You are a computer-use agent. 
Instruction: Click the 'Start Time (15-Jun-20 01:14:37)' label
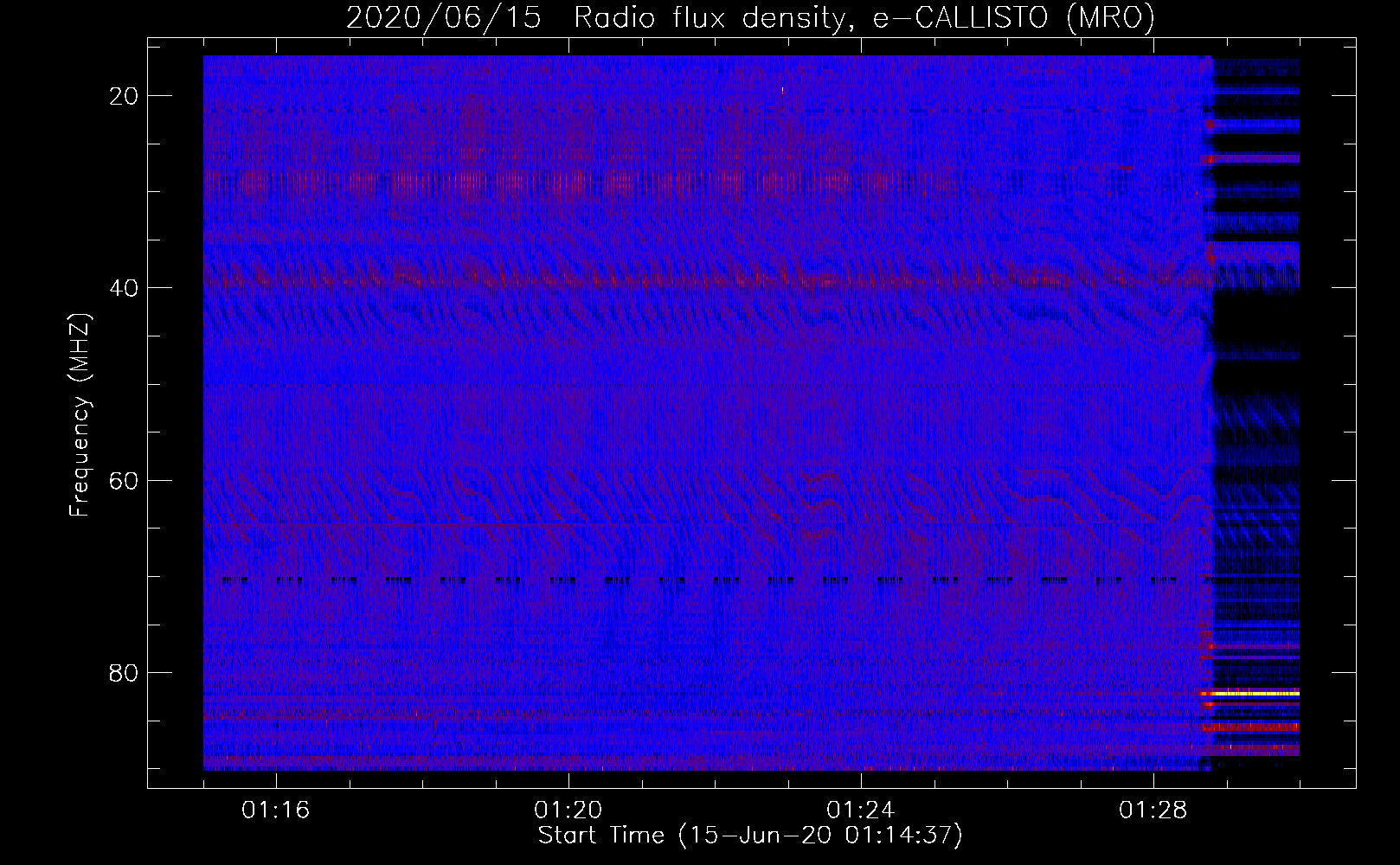tap(750, 836)
